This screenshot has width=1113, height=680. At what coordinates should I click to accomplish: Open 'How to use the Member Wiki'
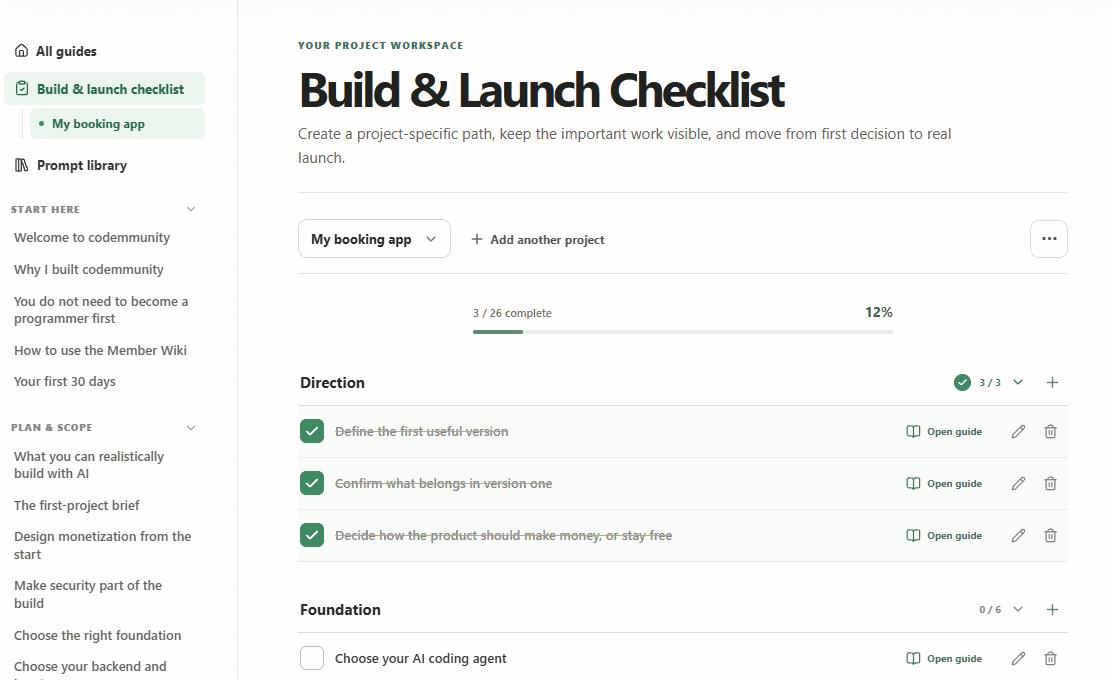(x=100, y=351)
